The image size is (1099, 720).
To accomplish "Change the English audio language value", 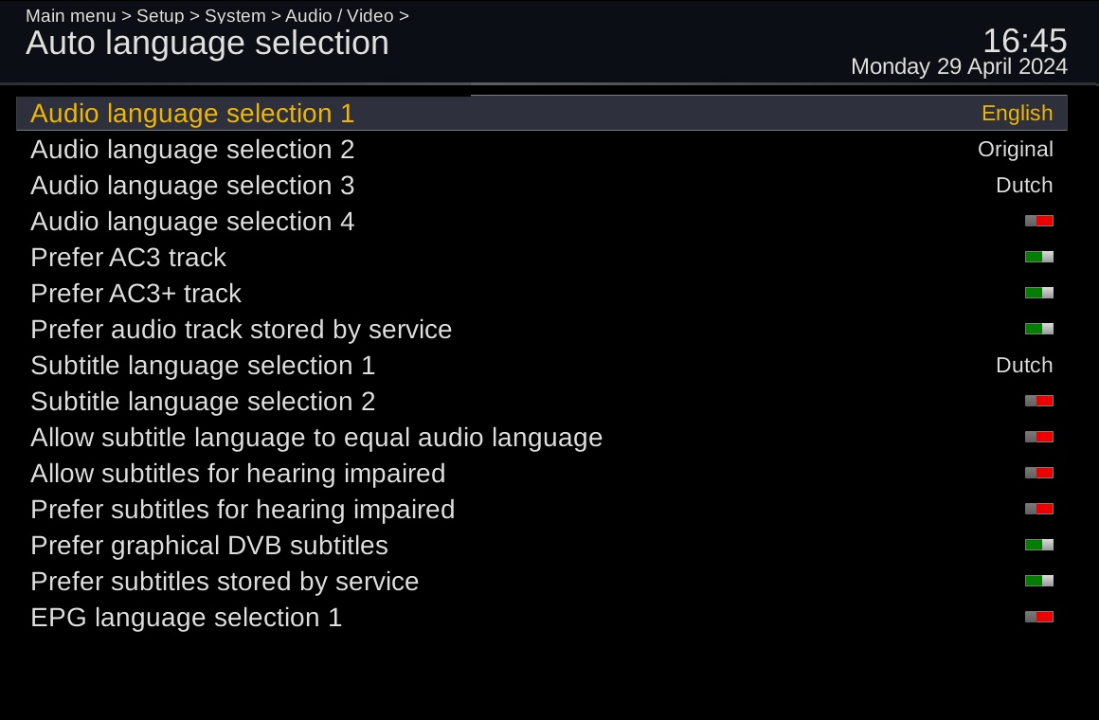I will point(1016,113).
